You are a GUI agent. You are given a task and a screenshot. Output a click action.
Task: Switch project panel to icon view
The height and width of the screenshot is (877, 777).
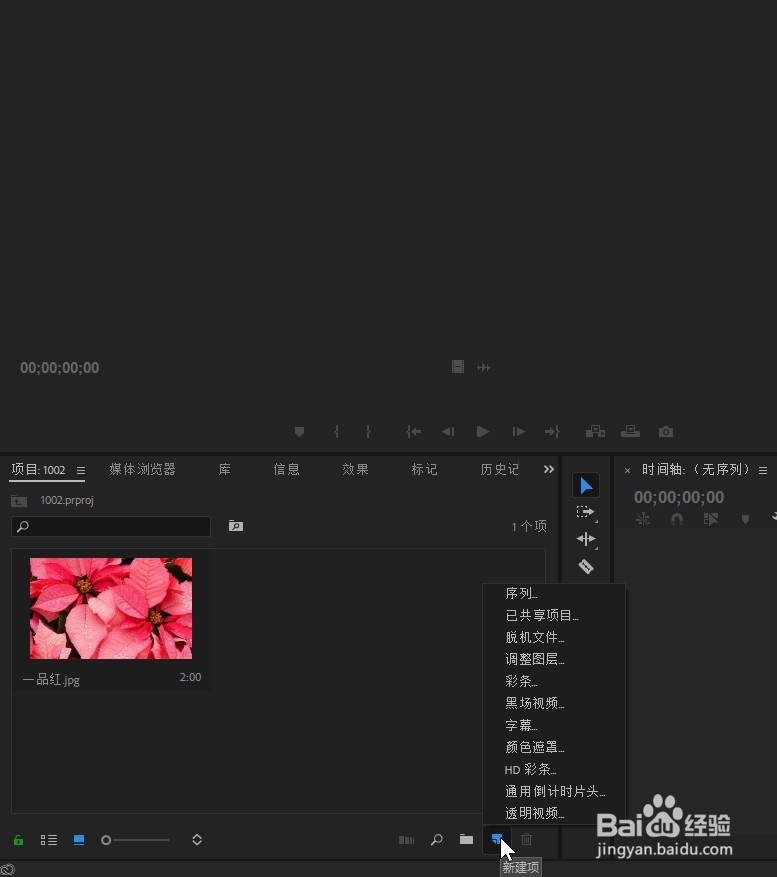click(x=79, y=840)
